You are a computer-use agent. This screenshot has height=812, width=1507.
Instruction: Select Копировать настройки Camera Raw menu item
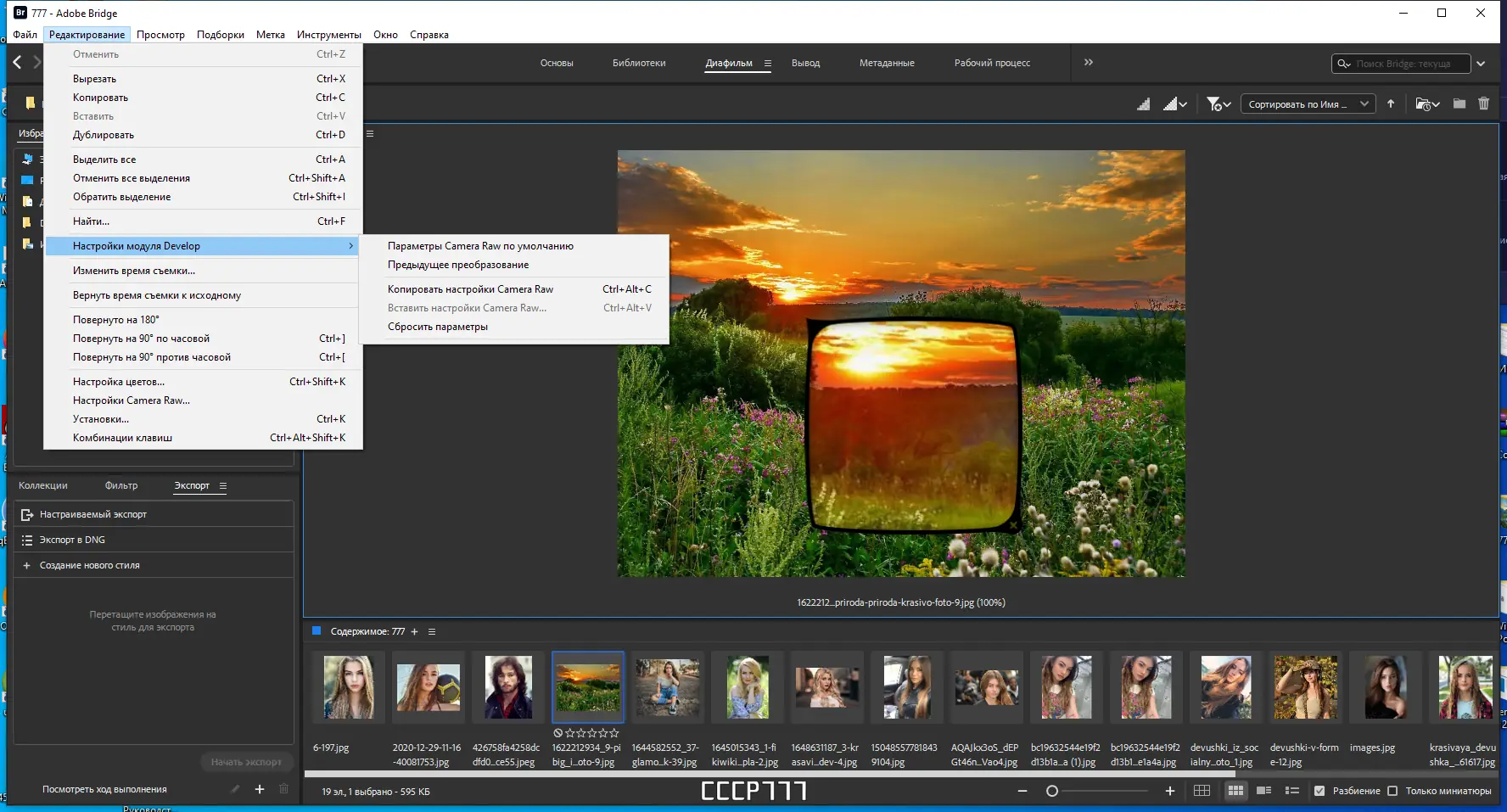tap(470, 289)
